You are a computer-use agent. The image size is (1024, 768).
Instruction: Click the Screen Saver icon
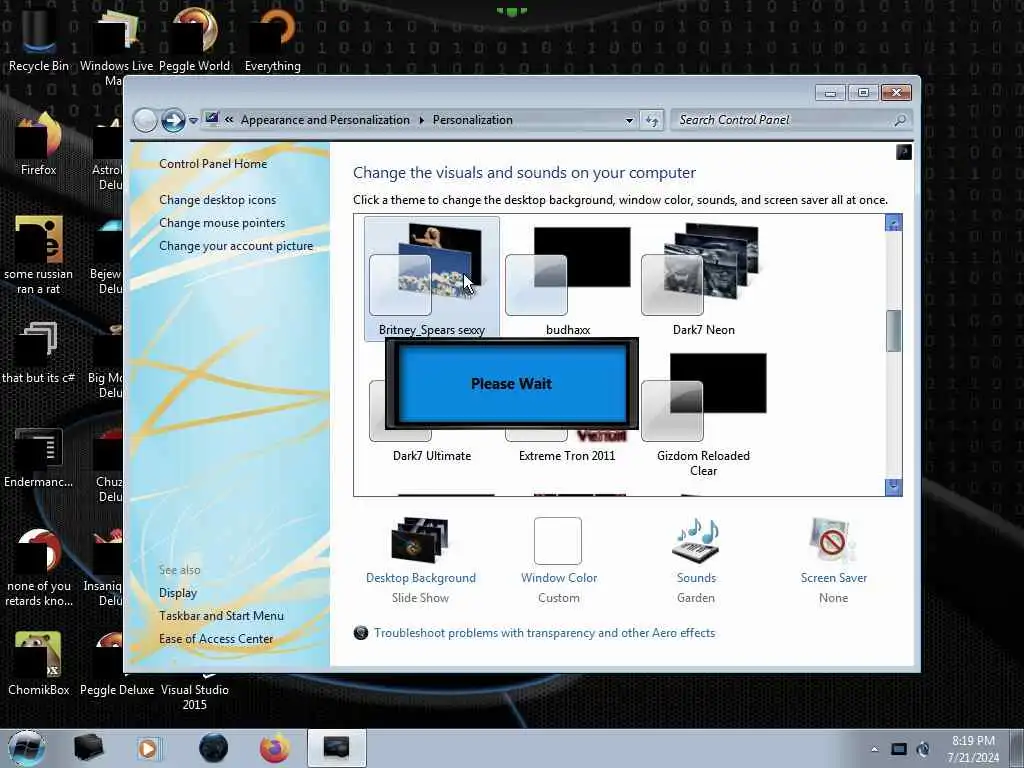833,539
